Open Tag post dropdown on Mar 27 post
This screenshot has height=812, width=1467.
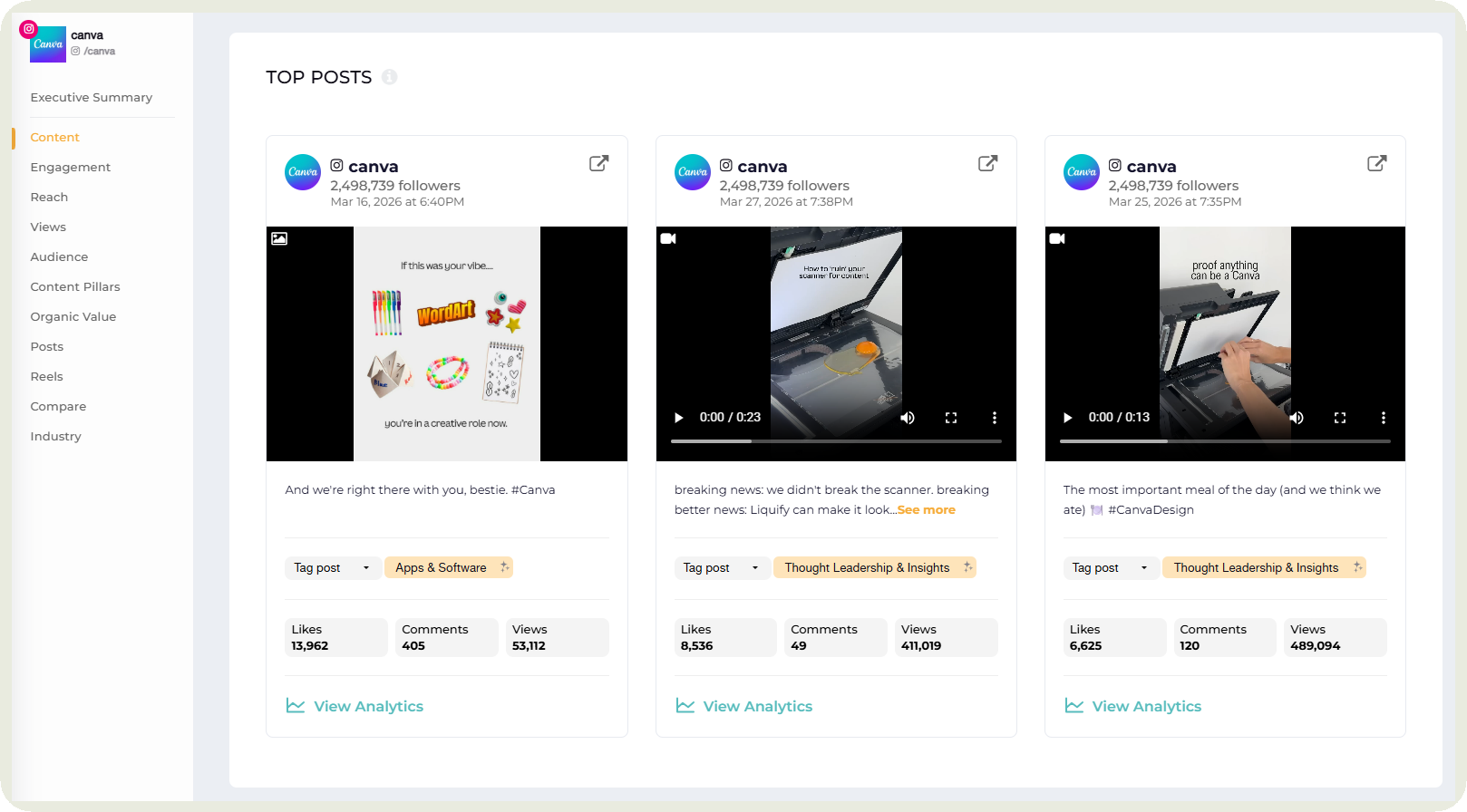[x=722, y=567]
